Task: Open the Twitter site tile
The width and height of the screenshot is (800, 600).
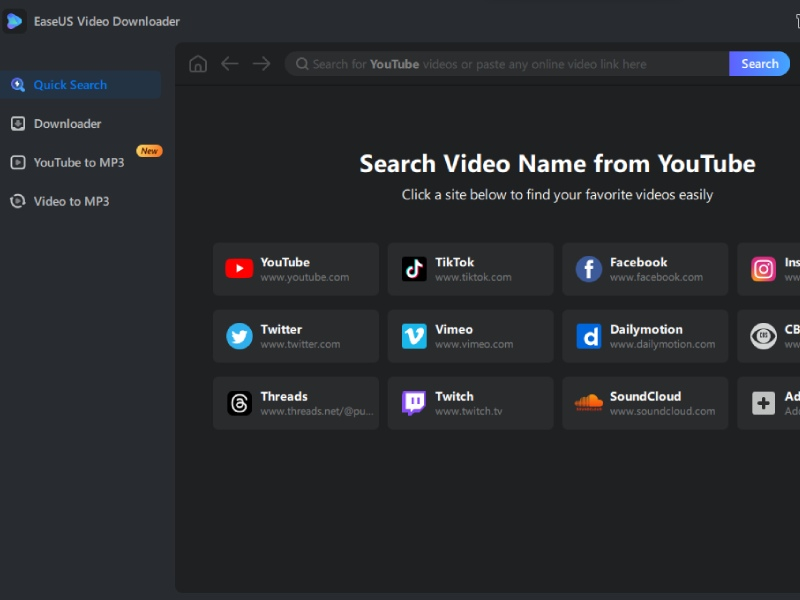Action: [296, 336]
